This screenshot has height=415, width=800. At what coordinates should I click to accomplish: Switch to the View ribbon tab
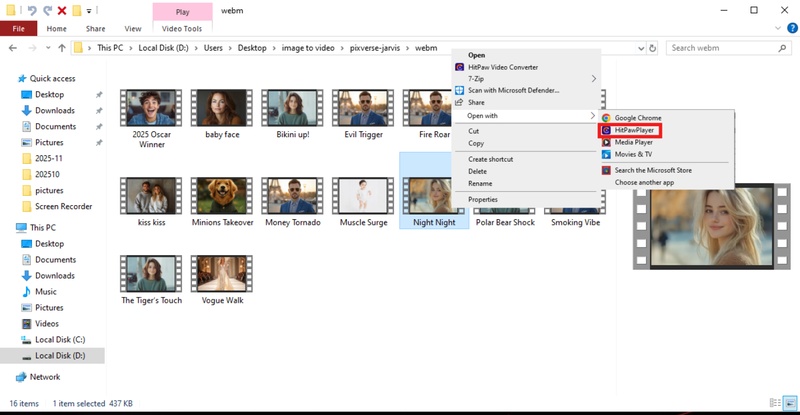132,29
